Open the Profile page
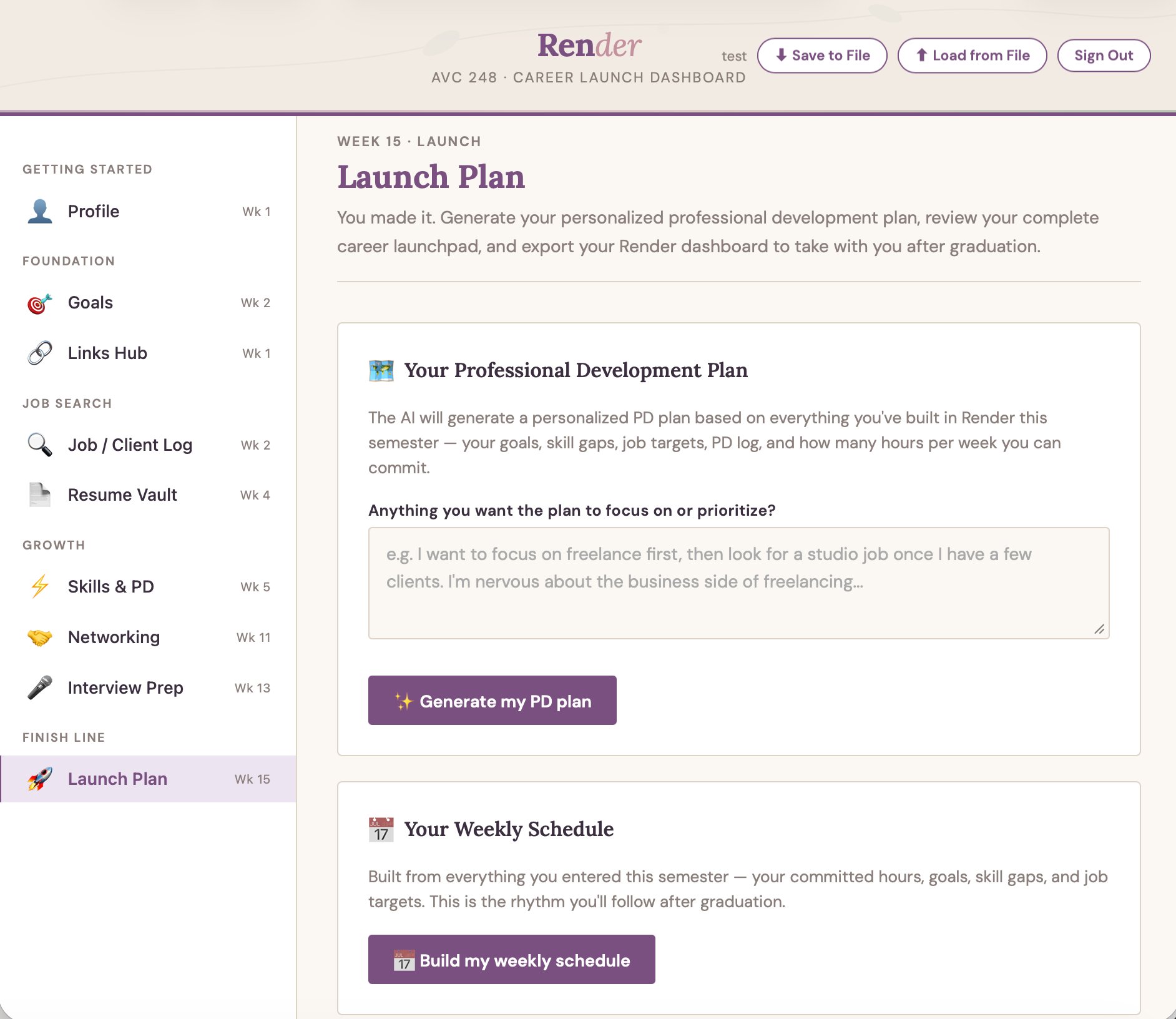1176x1019 pixels. click(148, 211)
